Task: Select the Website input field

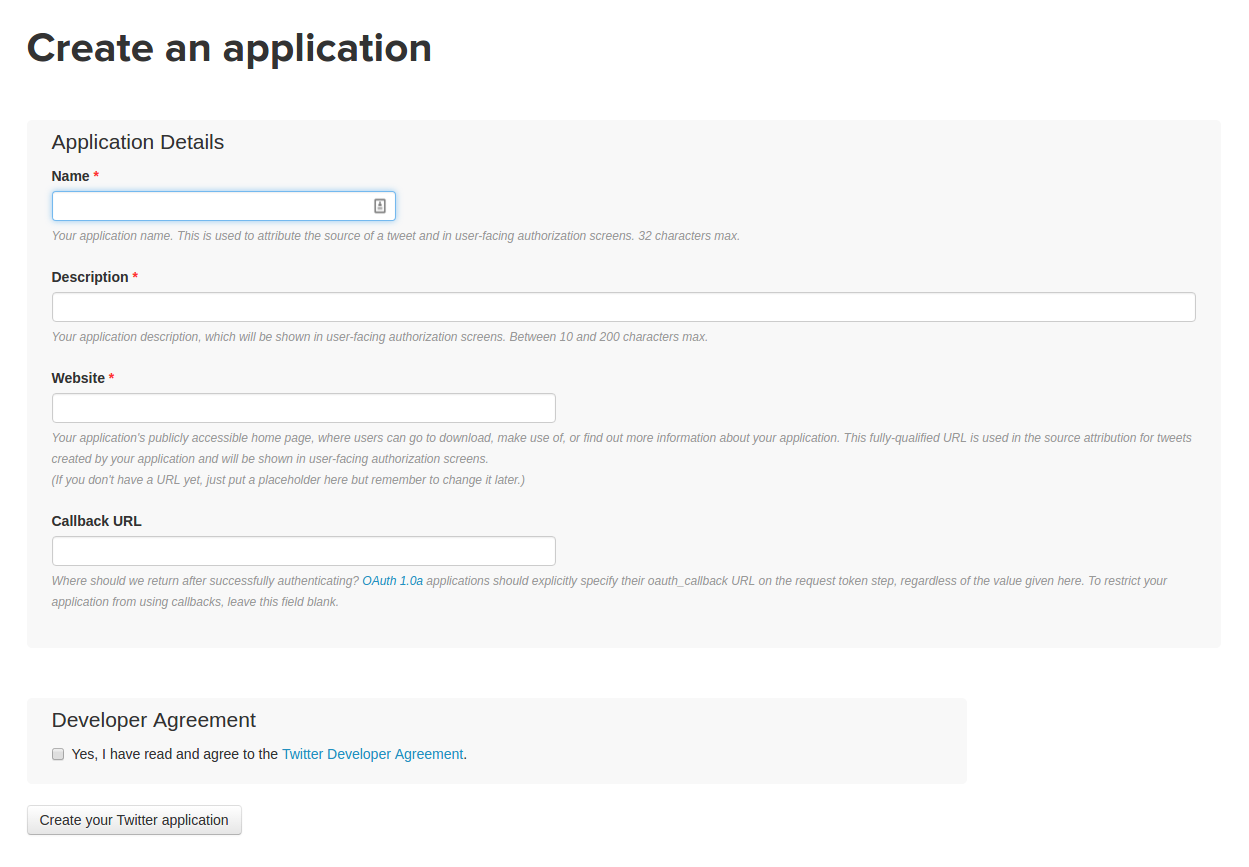Action: [x=303, y=408]
